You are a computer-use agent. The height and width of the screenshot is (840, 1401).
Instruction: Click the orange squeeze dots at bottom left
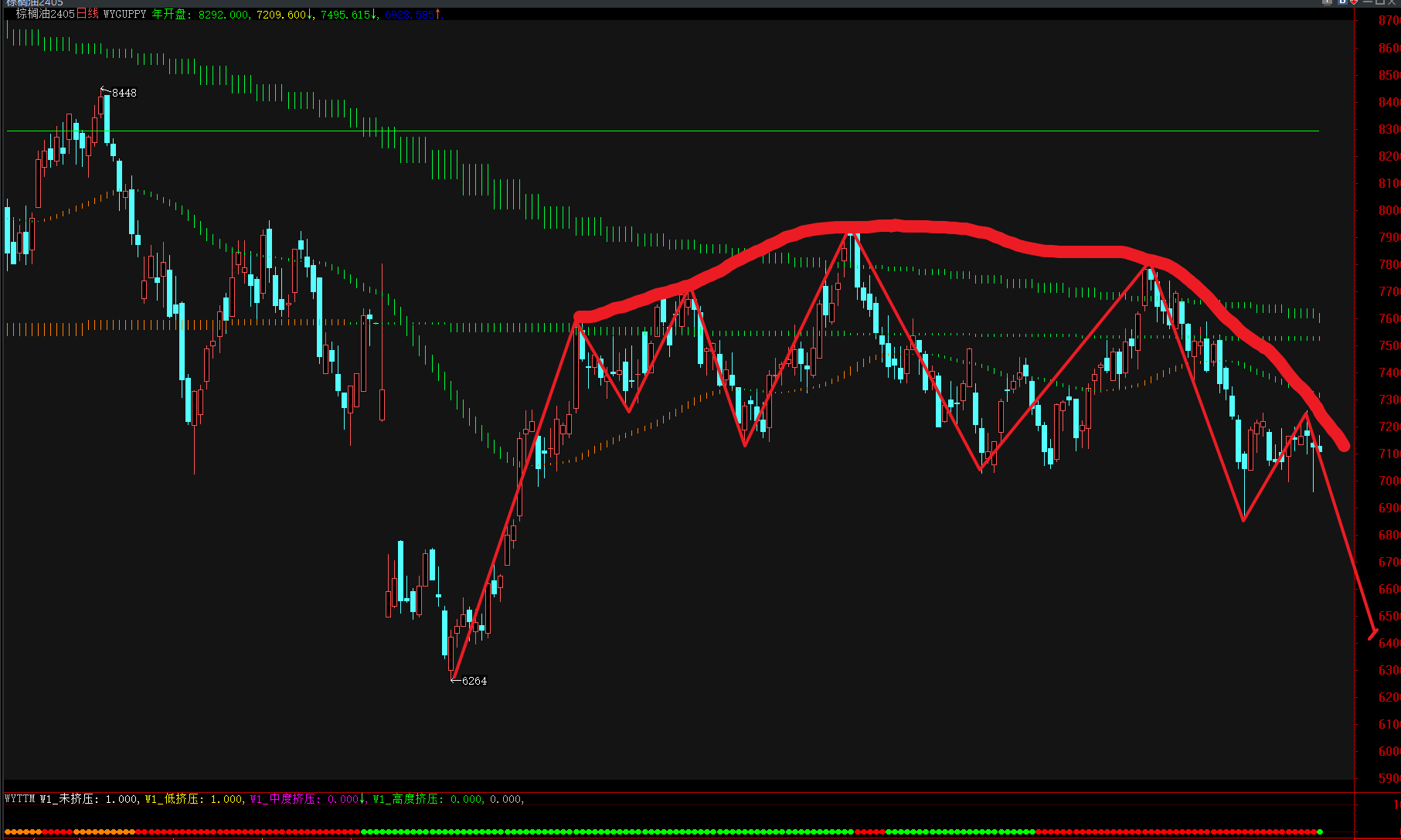23,831
